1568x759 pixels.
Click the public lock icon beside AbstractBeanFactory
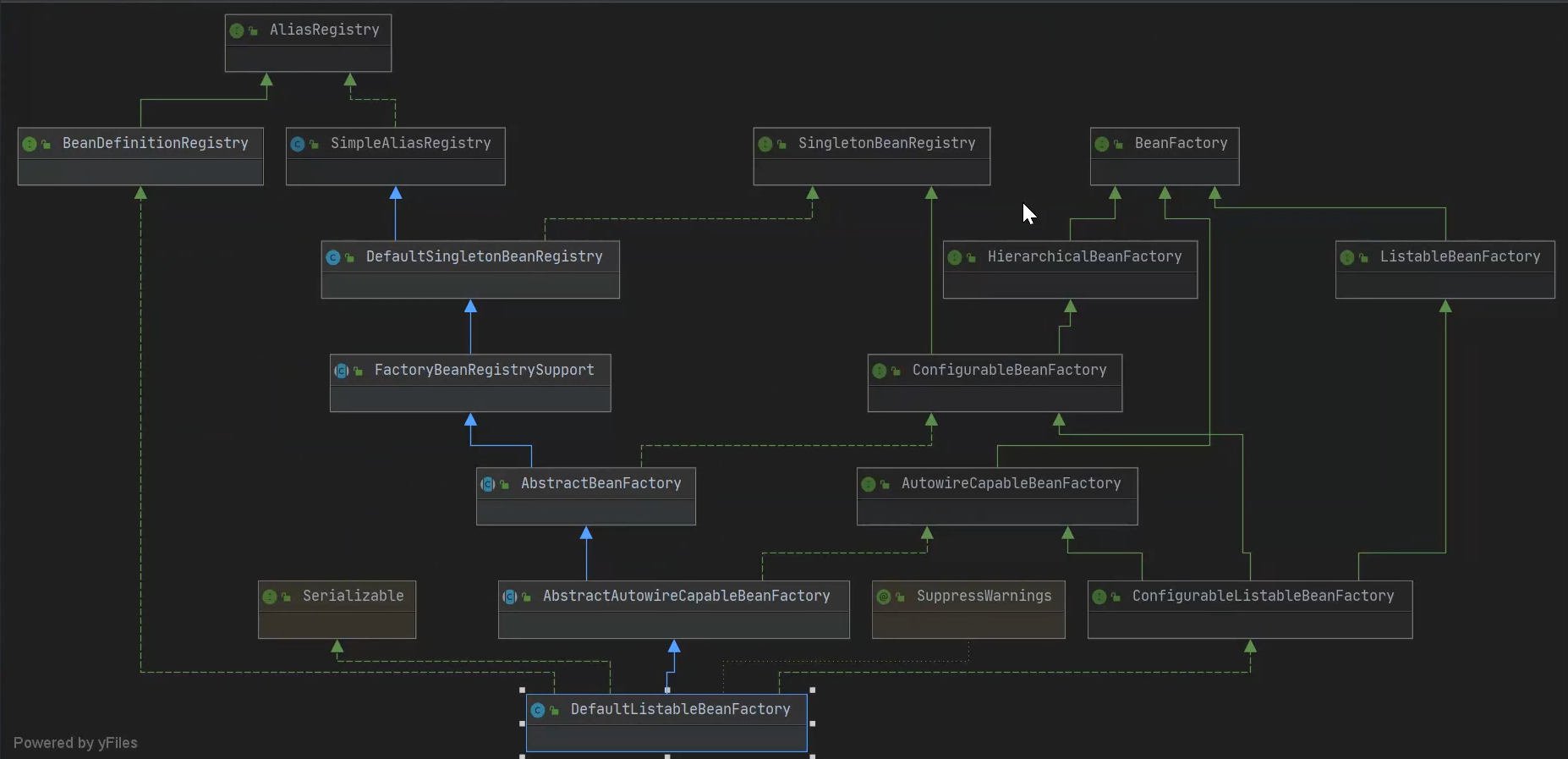coord(504,485)
